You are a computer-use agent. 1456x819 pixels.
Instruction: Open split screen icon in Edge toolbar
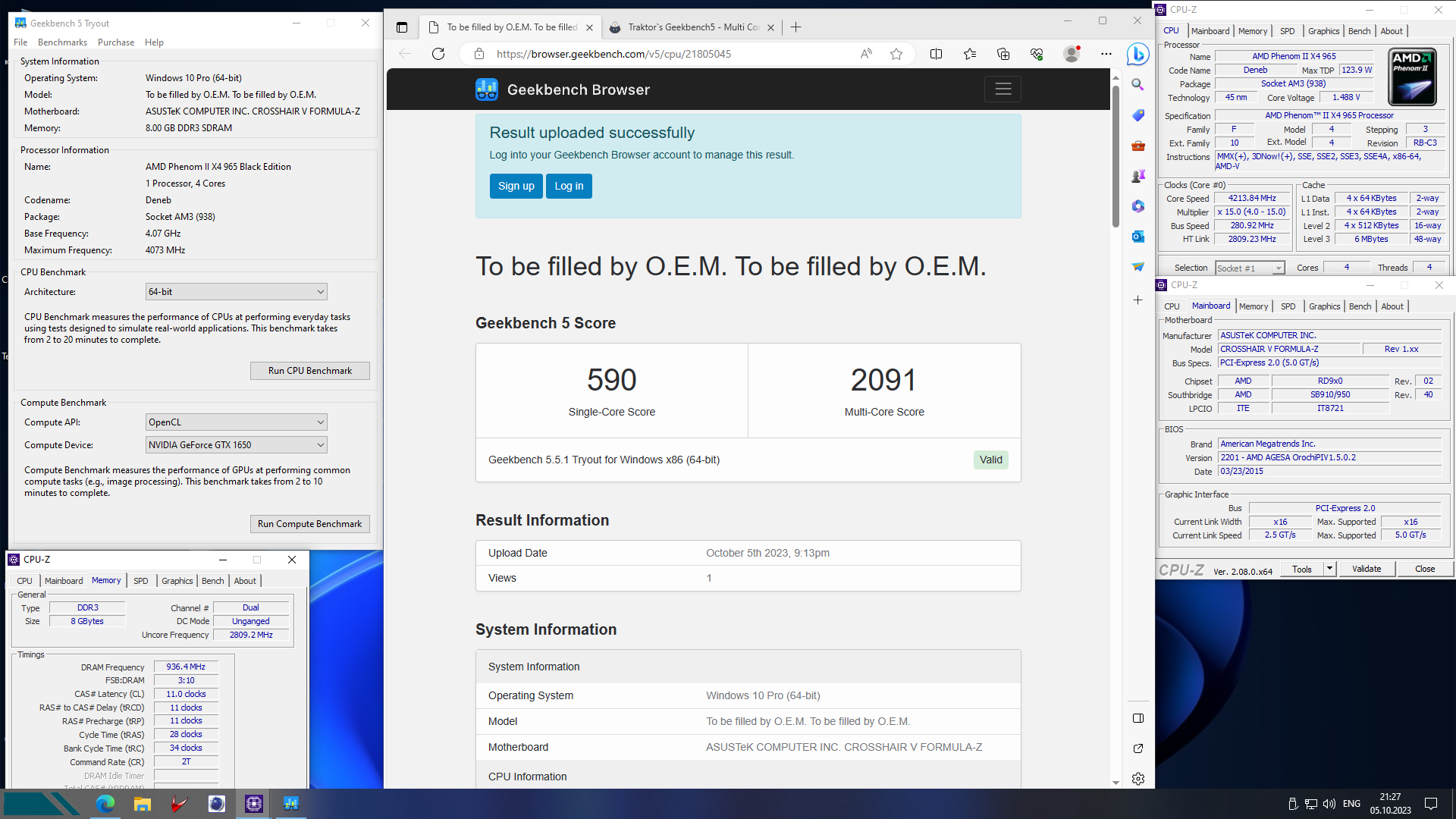click(936, 54)
